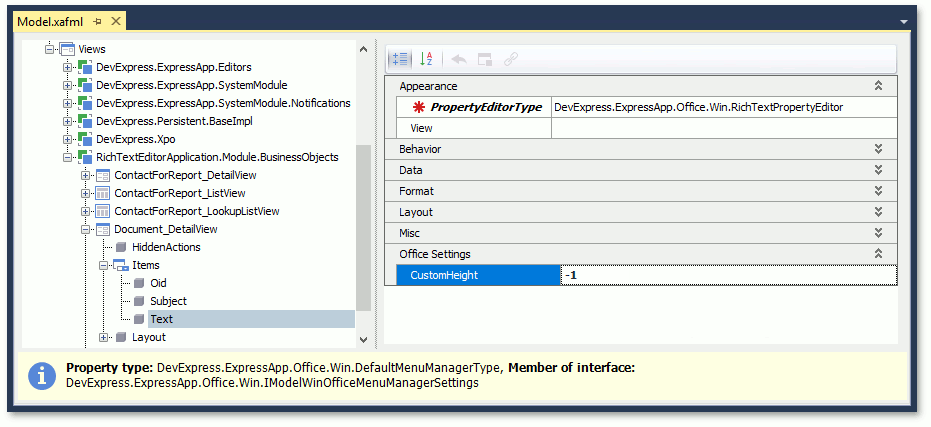This screenshot has width=931, height=427.
Task: Click the chain link icon in property toolbar
Action: (511, 59)
